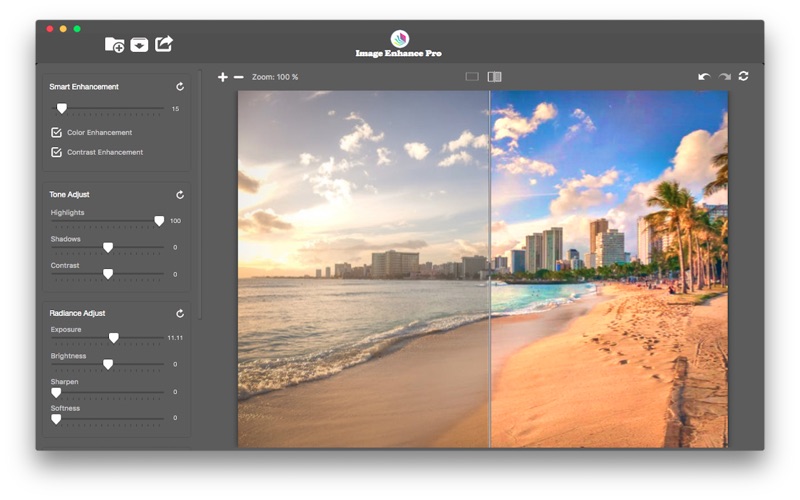Viewport: 800px width, 500px height.
Task: Click the Exposure slider handle
Action: tap(113, 338)
